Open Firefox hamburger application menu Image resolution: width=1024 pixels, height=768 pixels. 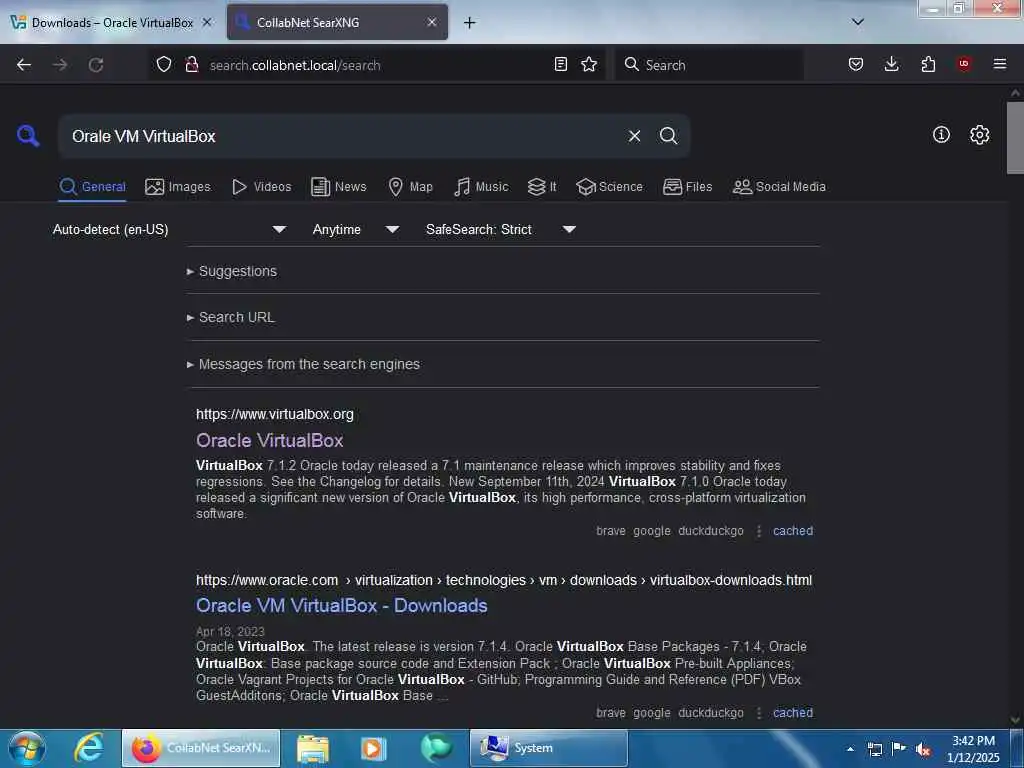[999, 64]
